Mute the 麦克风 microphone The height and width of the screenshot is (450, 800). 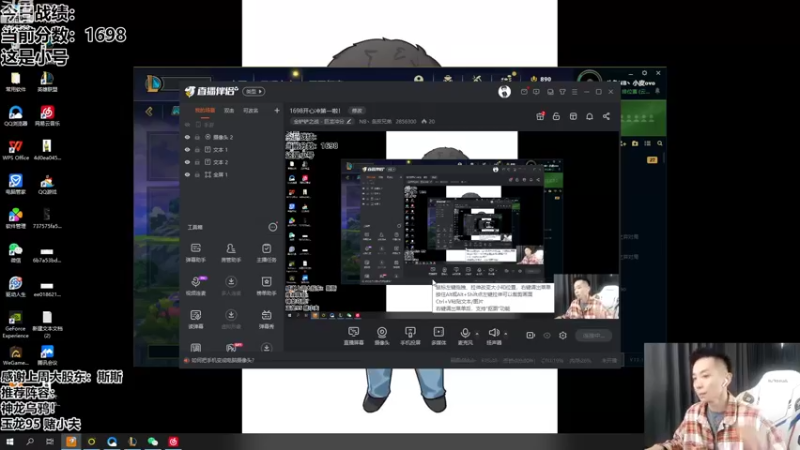pyautogui.click(x=465, y=336)
